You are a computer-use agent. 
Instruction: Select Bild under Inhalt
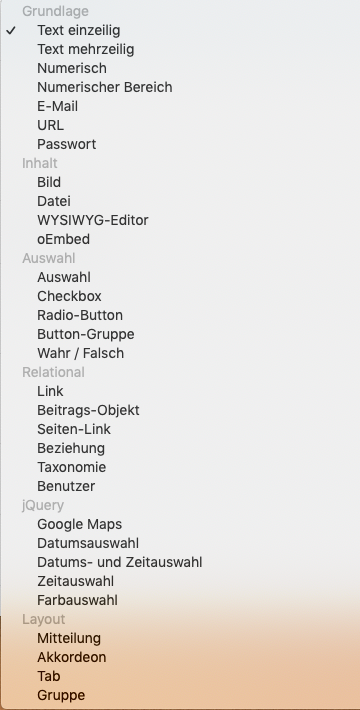pyautogui.click(x=180, y=182)
